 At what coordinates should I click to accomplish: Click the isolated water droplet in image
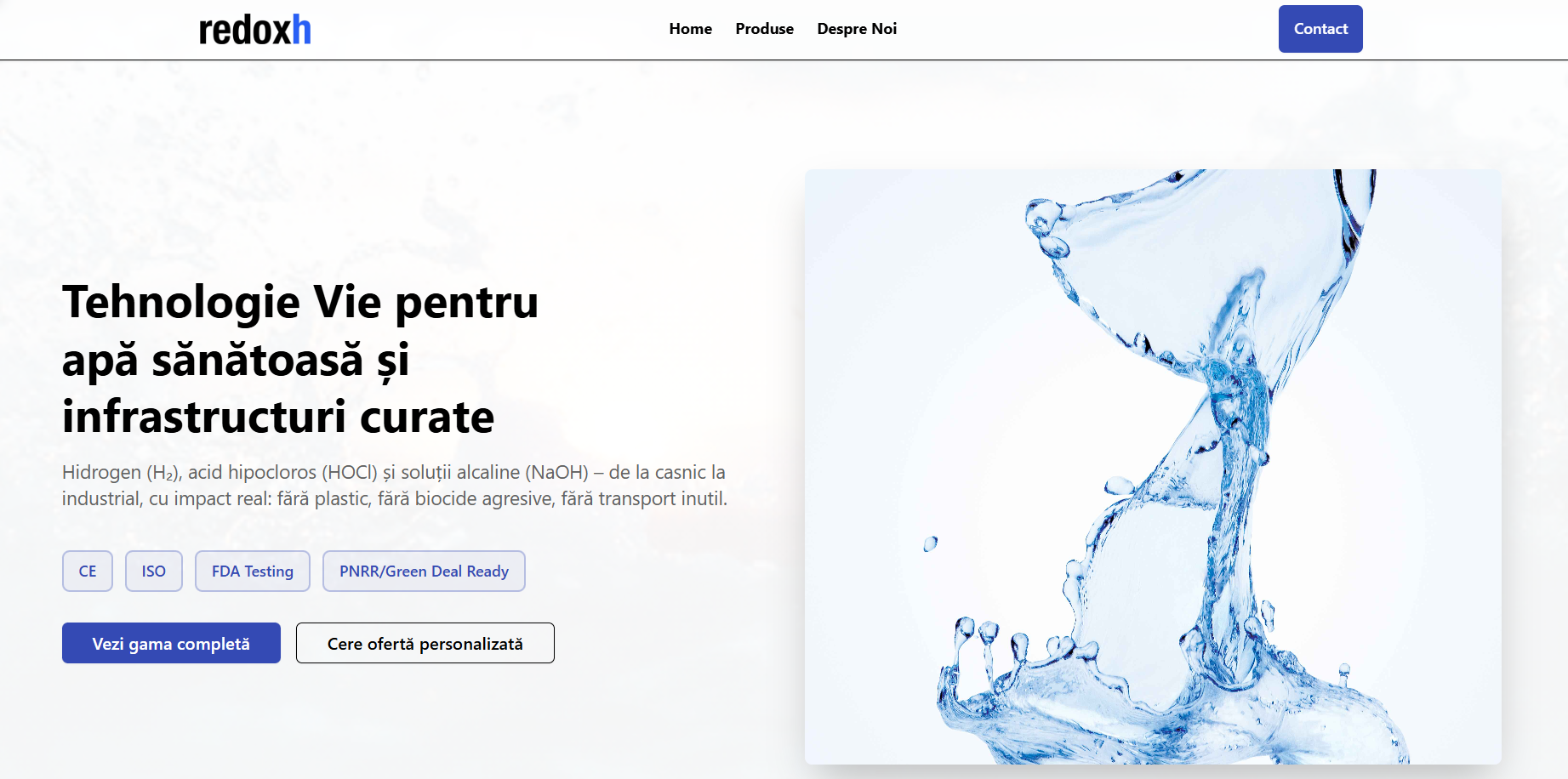click(930, 543)
